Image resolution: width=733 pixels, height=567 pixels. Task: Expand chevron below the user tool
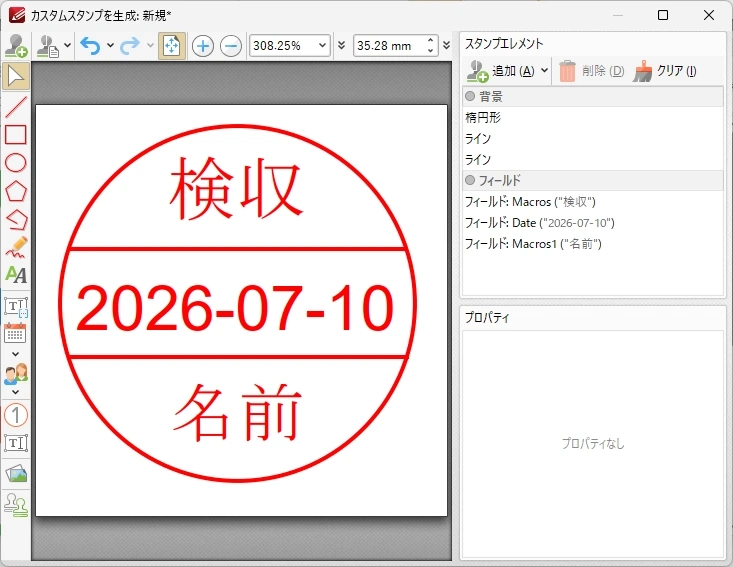pyautogui.click(x=15, y=392)
